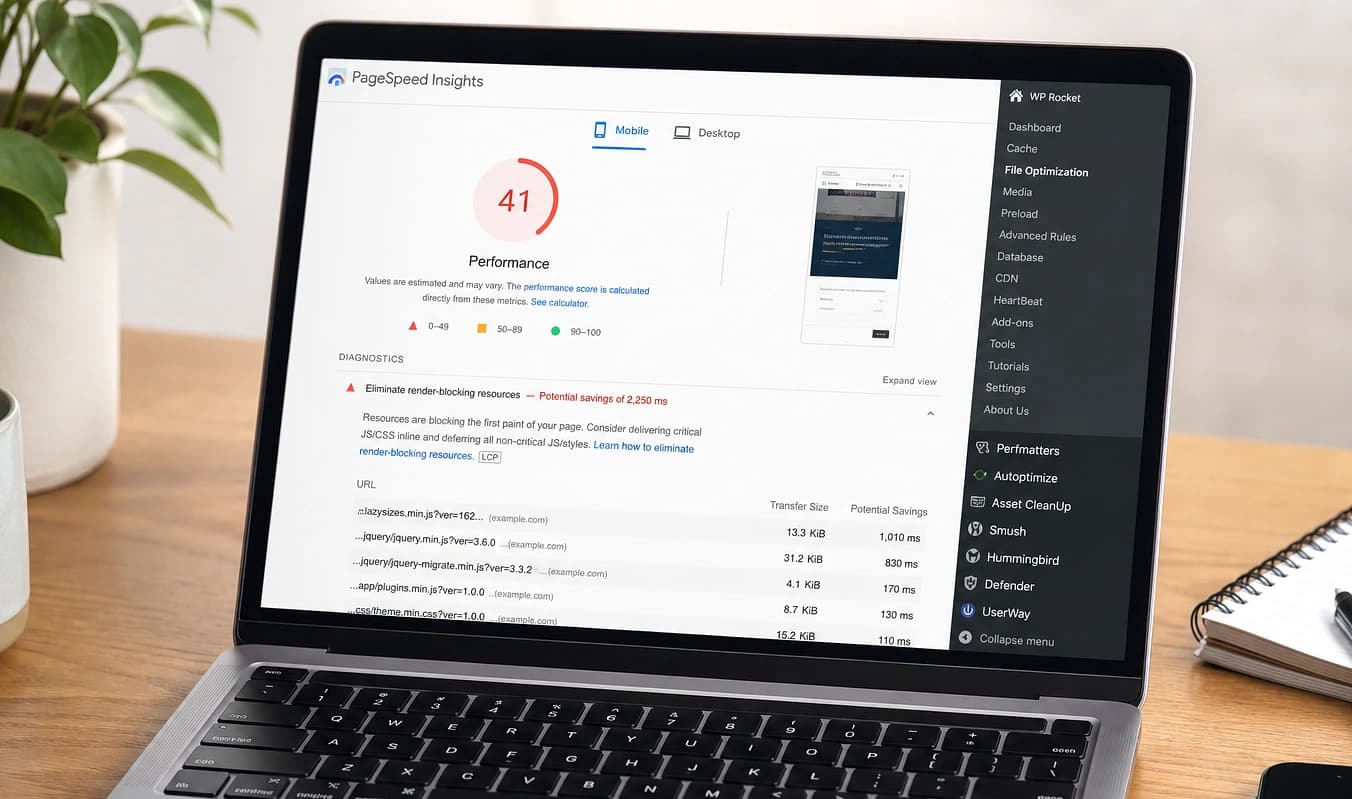Open the UserWay menu label

(x=1005, y=612)
